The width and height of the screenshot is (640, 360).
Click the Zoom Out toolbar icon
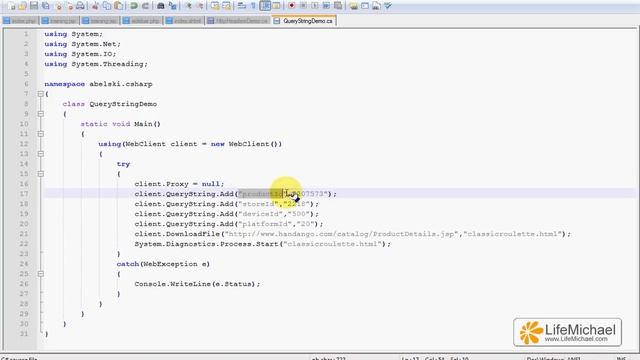pyautogui.click(x=200, y=6)
